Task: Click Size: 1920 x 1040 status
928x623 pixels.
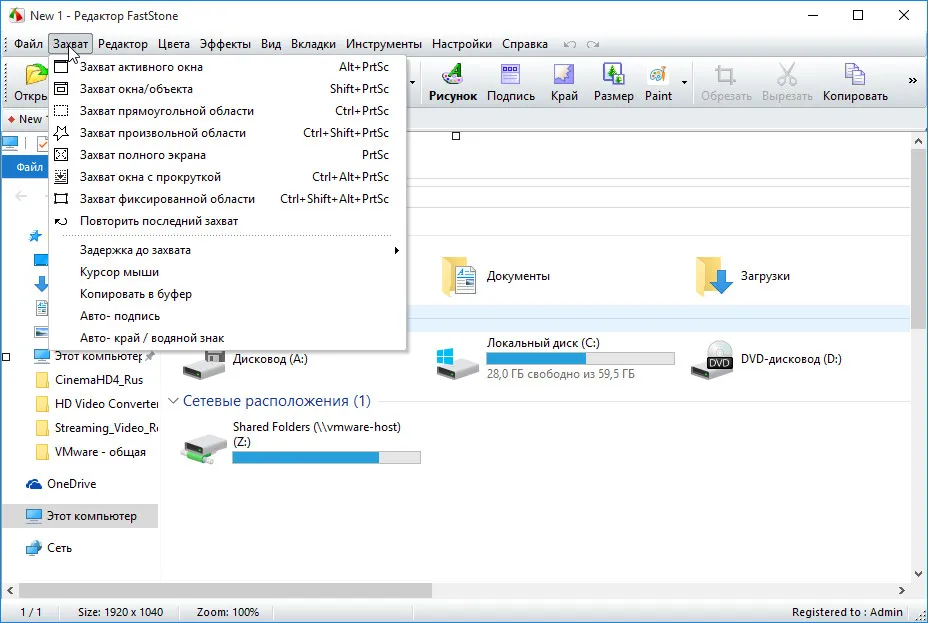Action: pos(121,612)
